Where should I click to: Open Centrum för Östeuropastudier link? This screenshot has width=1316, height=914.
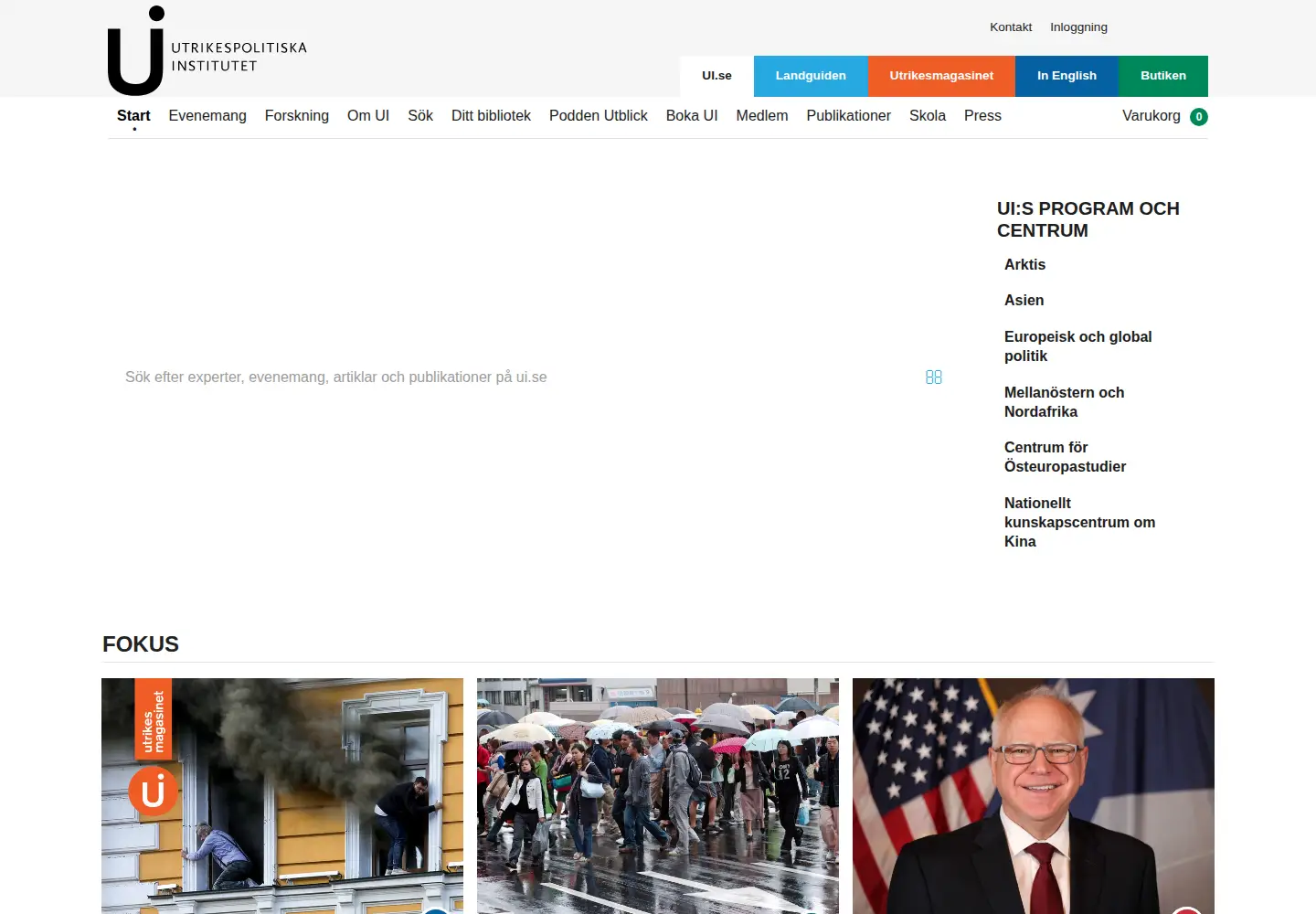click(1066, 457)
